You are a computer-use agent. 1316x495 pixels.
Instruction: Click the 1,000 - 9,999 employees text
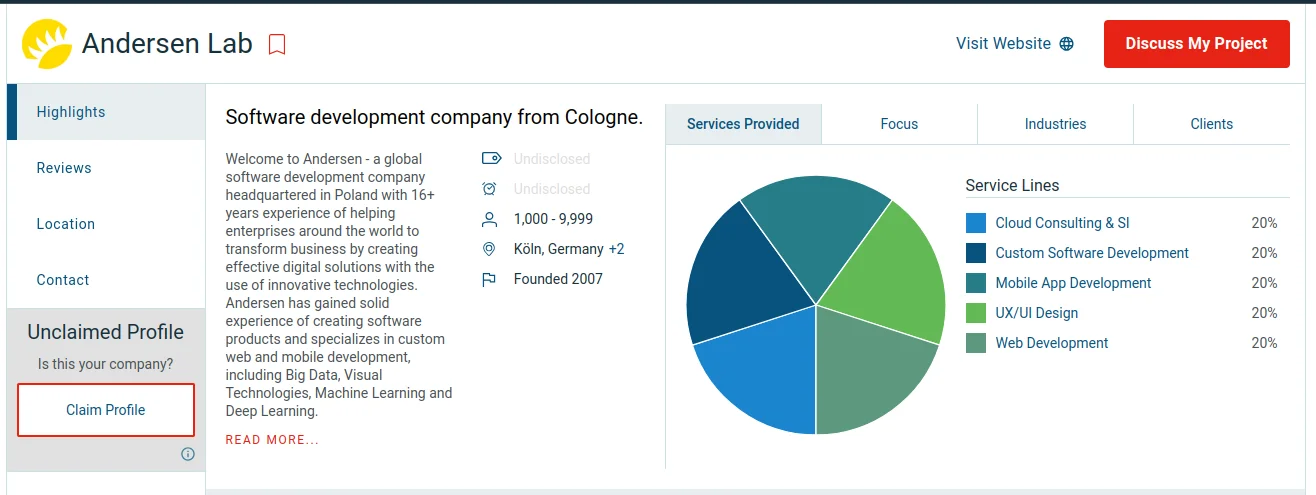click(553, 219)
